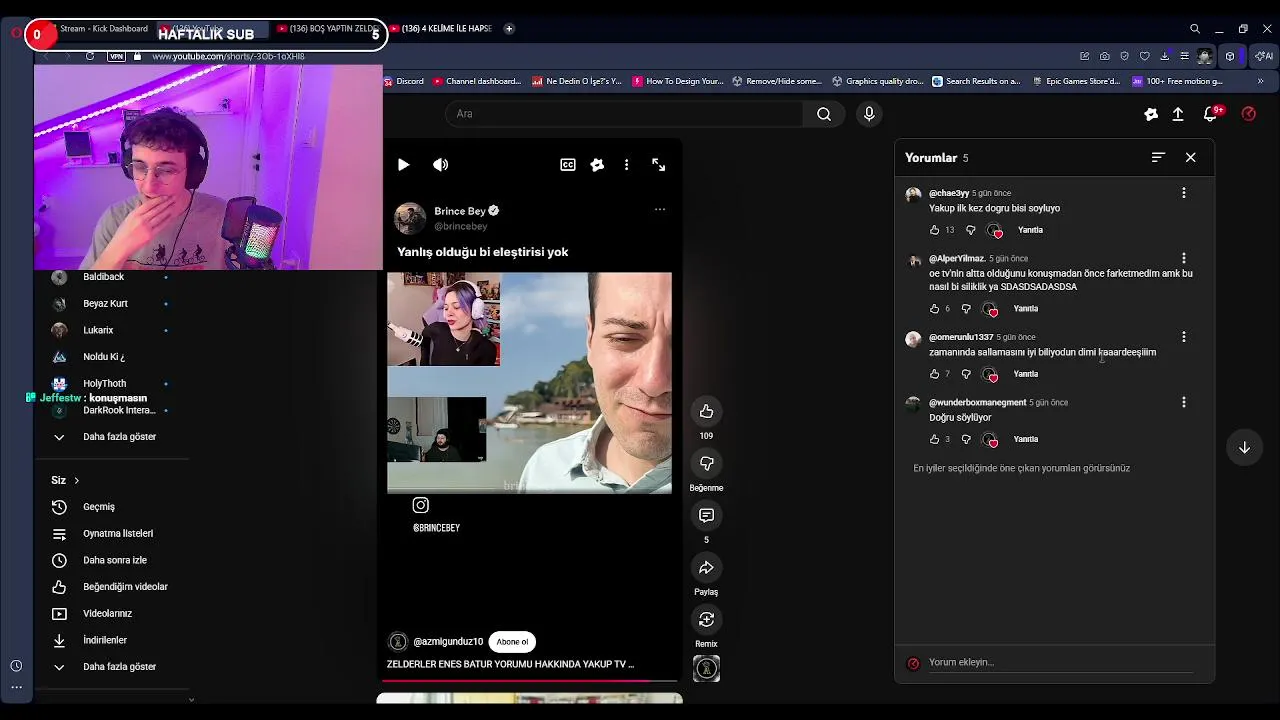
Task: Open the short's three-dot options menu
Action: pyautogui.click(x=626, y=165)
